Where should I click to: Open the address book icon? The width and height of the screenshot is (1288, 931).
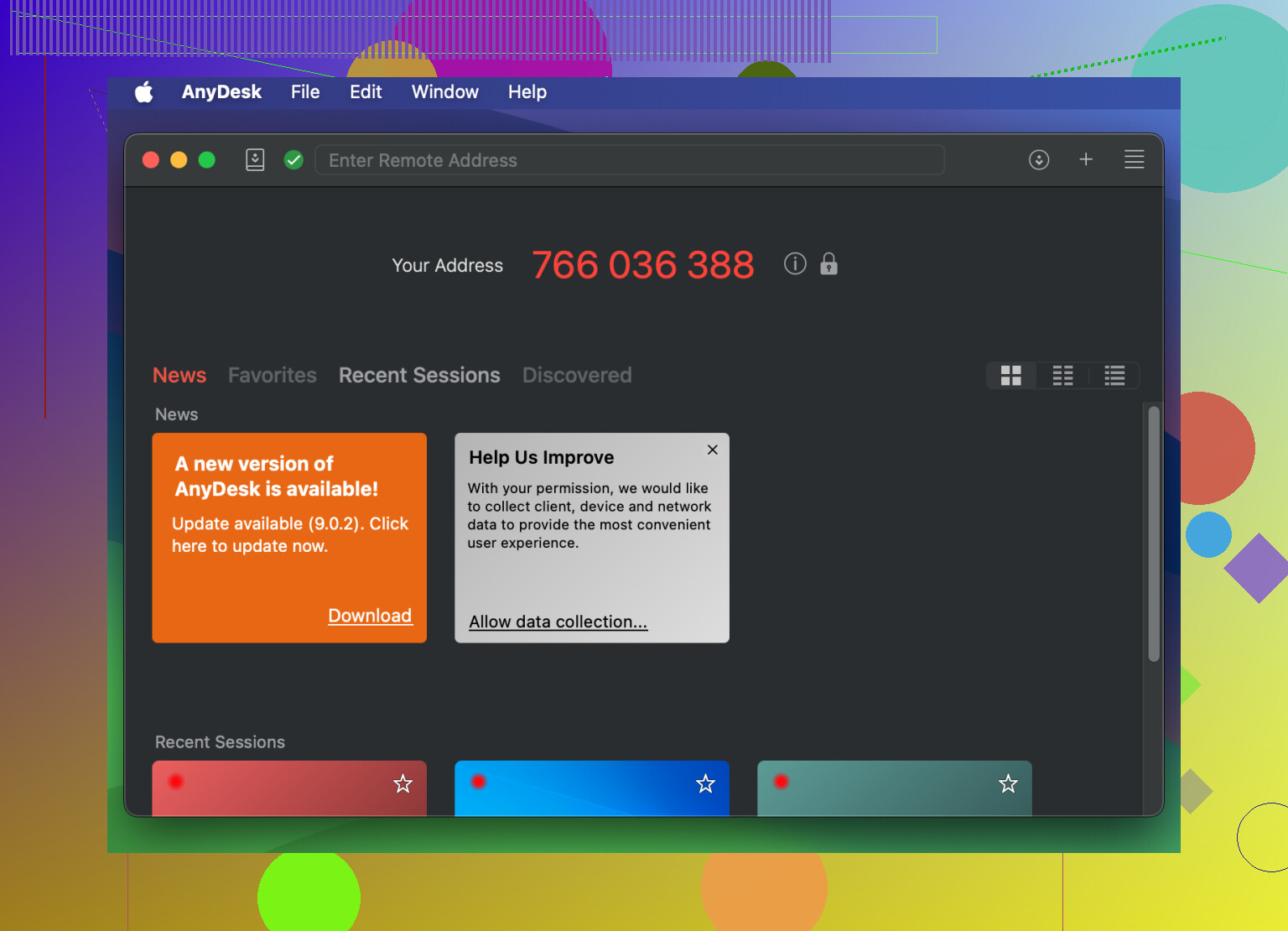pyautogui.click(x=255, y=159)
